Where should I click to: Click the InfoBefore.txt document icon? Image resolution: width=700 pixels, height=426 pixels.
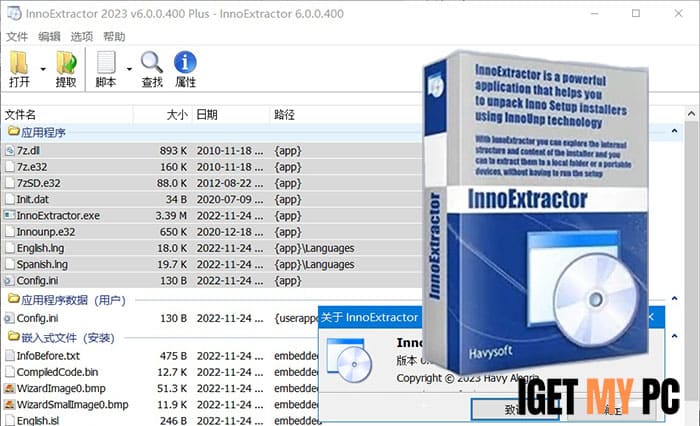tap(9, 356)
